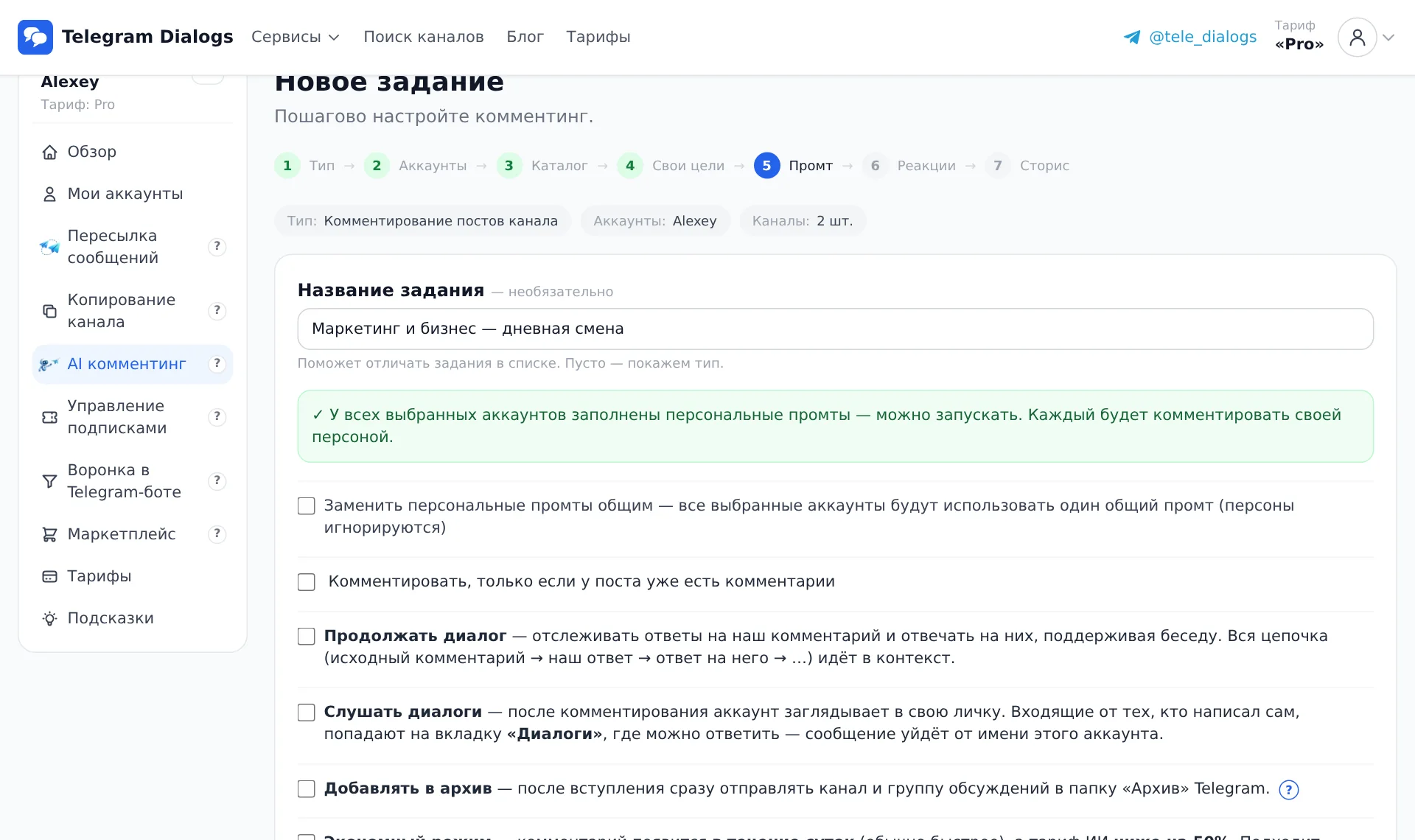Click the lightbulb icon beside Подсказки
Viewport: 1415px width, 840px height.
(49, 618)
